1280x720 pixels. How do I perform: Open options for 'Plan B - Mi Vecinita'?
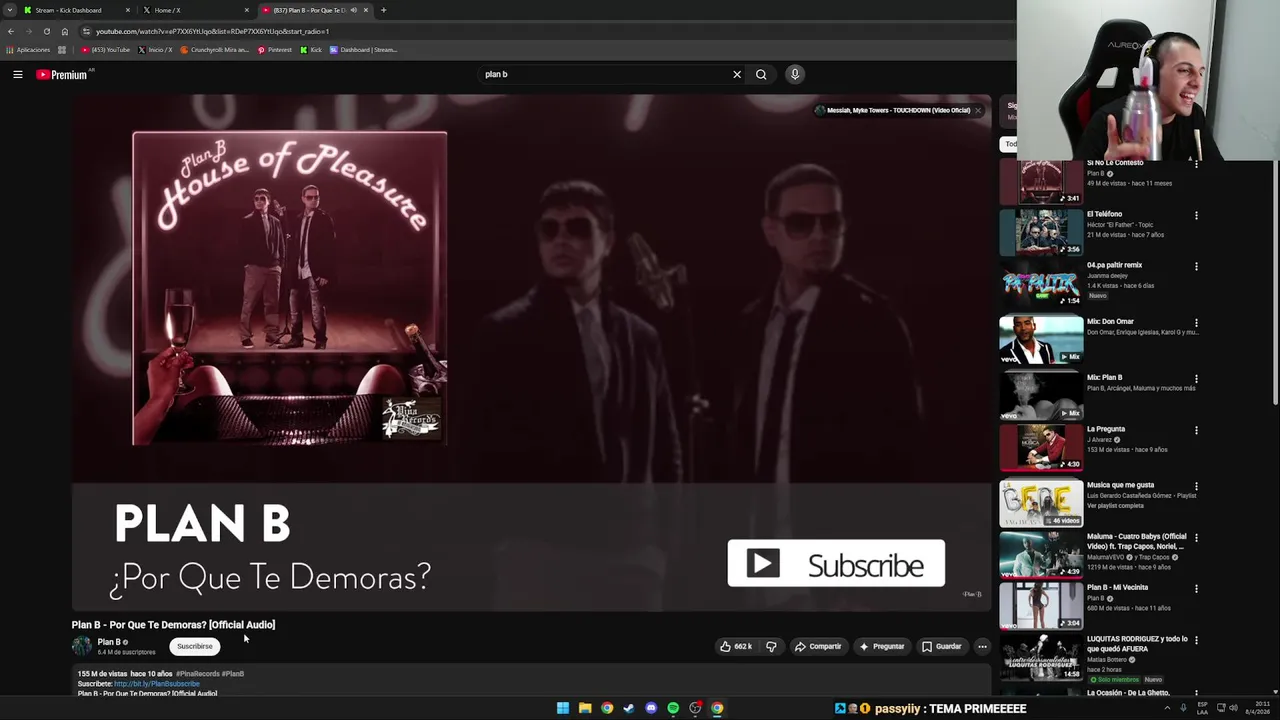coord(1196,589)
